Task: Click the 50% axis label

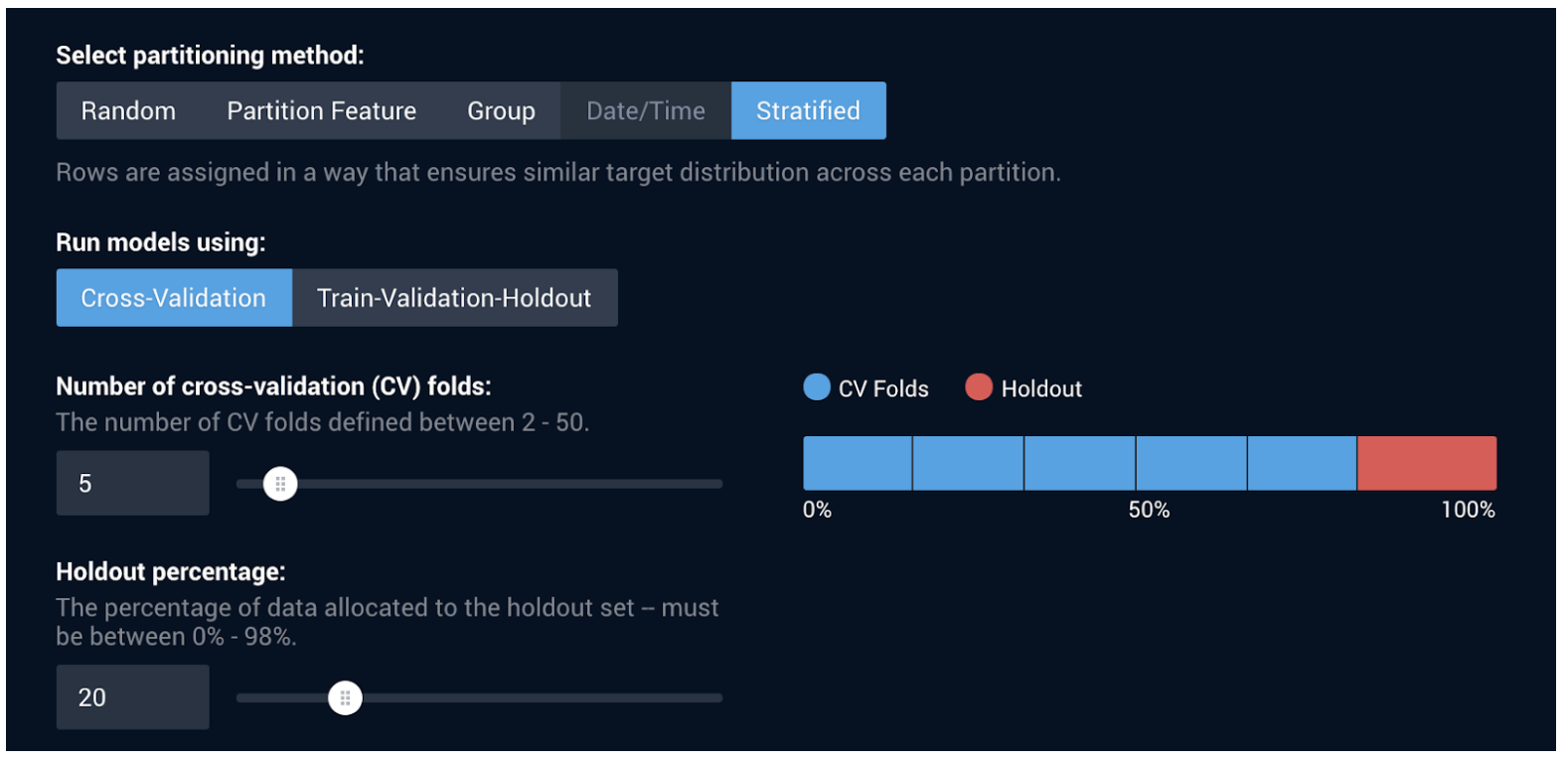Action: 1148,510
